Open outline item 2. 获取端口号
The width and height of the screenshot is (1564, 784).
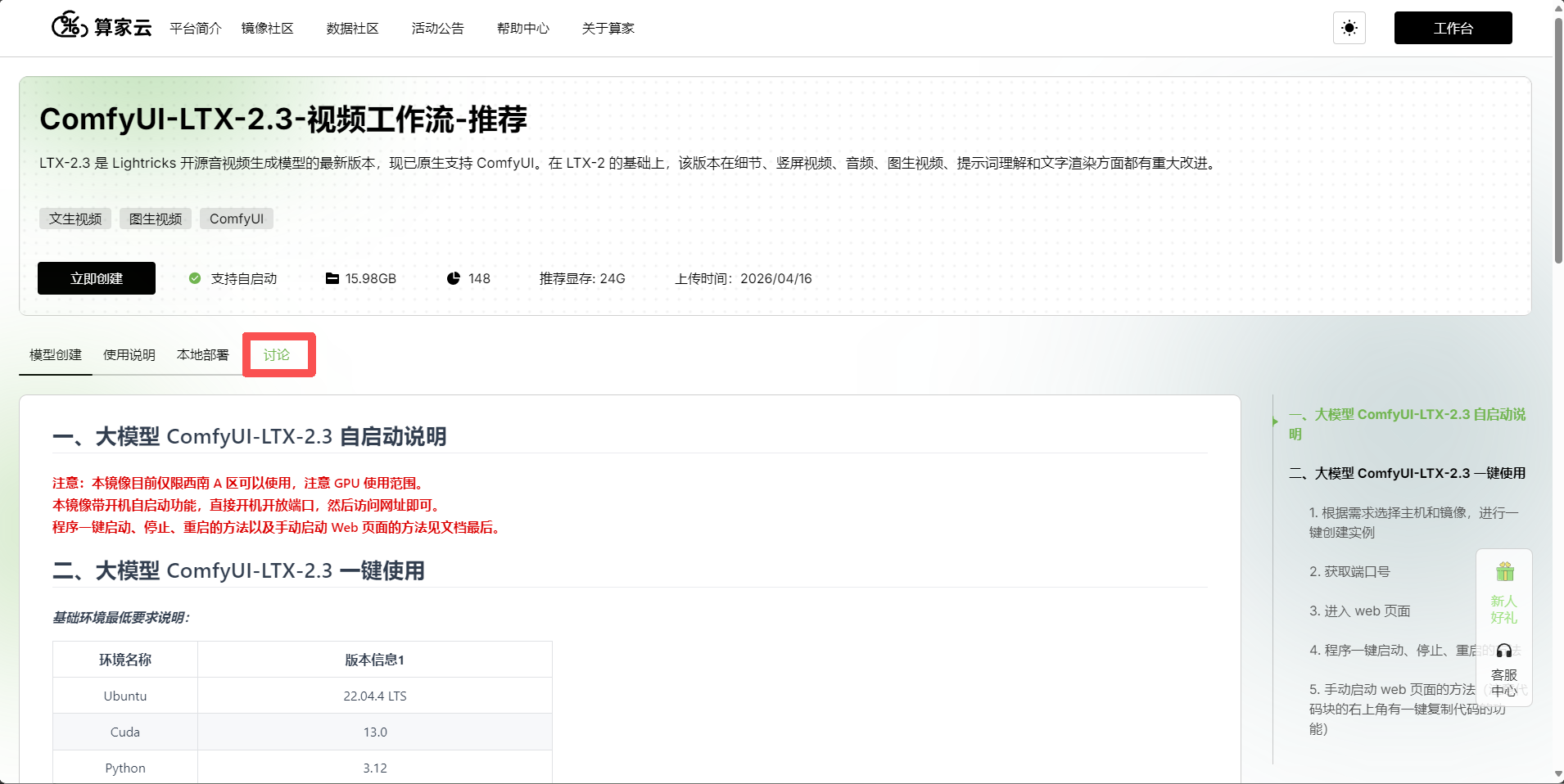click(1349, 571)
